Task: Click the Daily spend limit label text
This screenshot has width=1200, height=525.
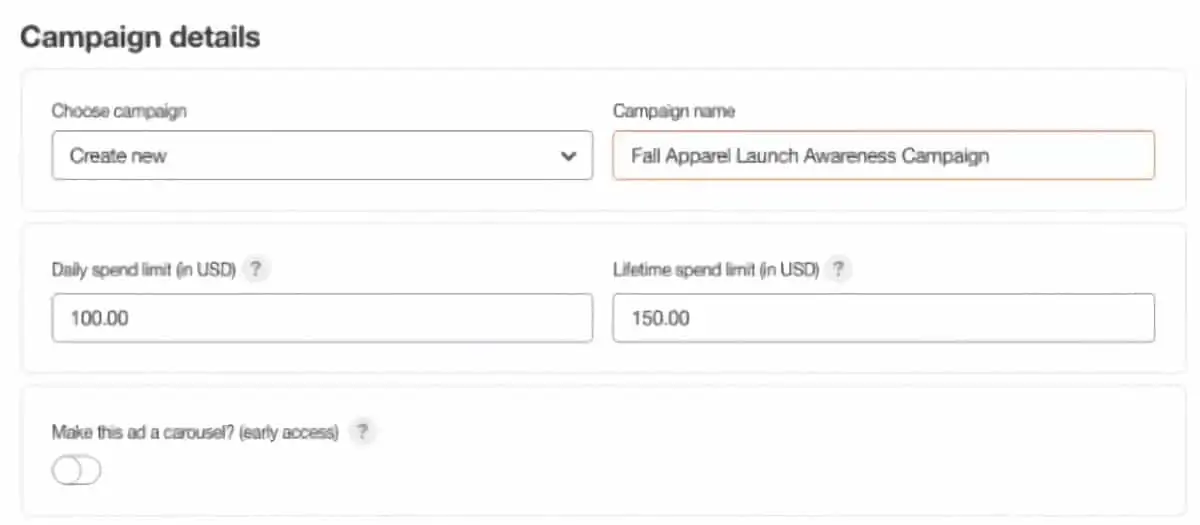Action: click(x=143, y=270)
